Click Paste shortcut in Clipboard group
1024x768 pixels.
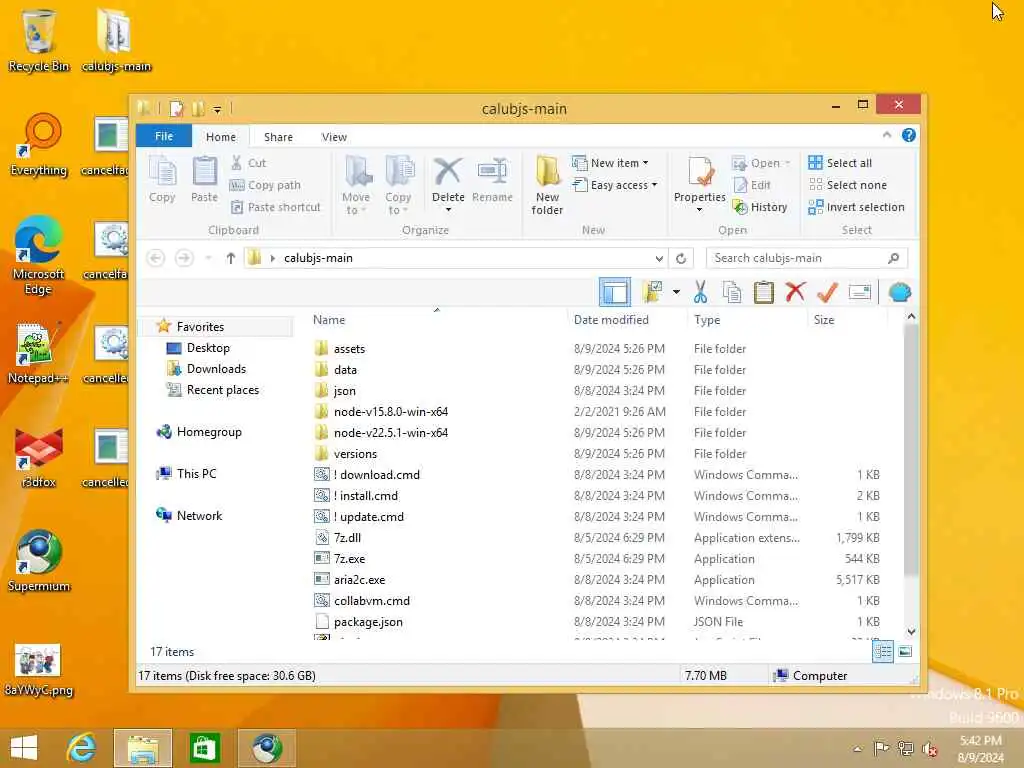click(x=275, y=207)
